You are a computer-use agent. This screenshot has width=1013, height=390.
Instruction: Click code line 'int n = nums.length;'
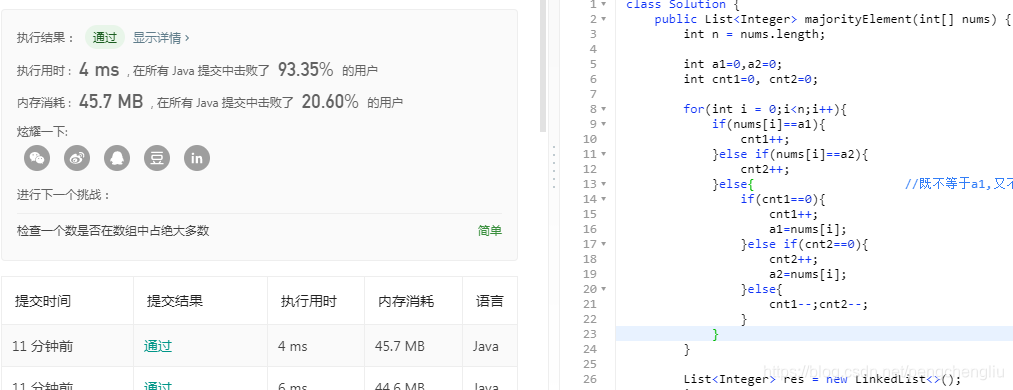click(755, 34)
